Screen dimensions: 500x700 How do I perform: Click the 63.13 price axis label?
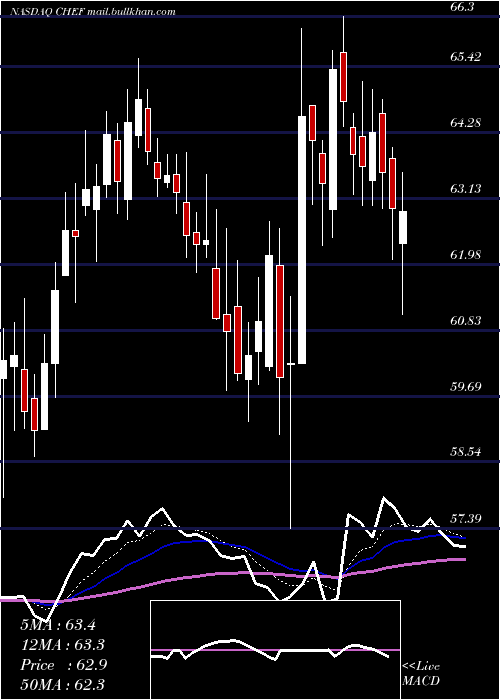point(466,188)
